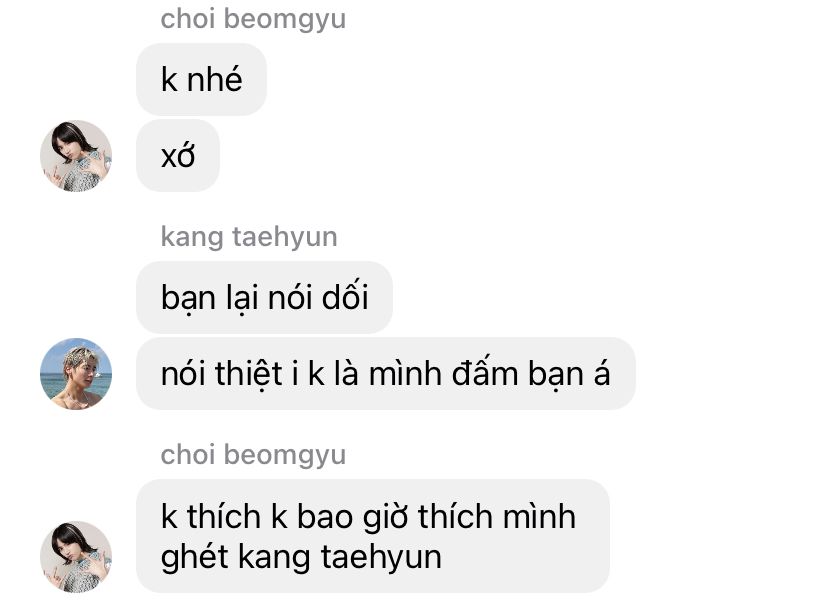Click 'taehyun' inside the last message bubble
The width and height of the screenshot is (828, 607).
click(381, 557)
